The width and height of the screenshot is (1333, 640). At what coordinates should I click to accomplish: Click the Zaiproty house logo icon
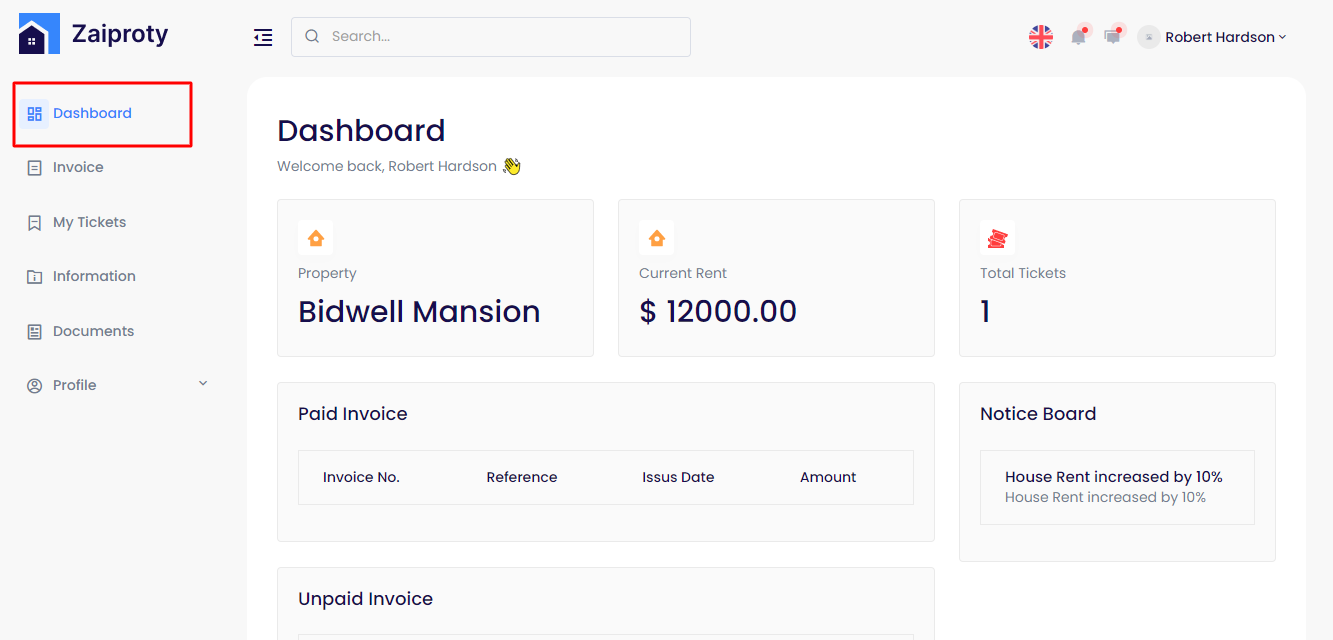(x=39, y=34)
